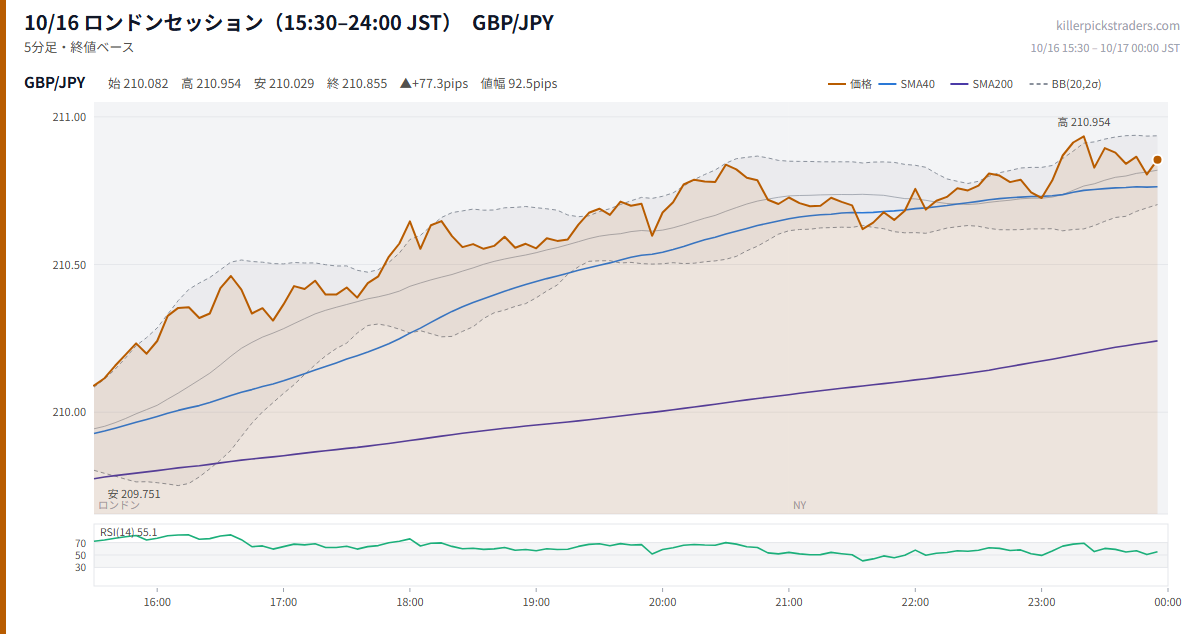The width and height of the screenshot is (1200, 634).
Task: Click the 23:00 time axis tick
Action: (x=1041, y=602)
